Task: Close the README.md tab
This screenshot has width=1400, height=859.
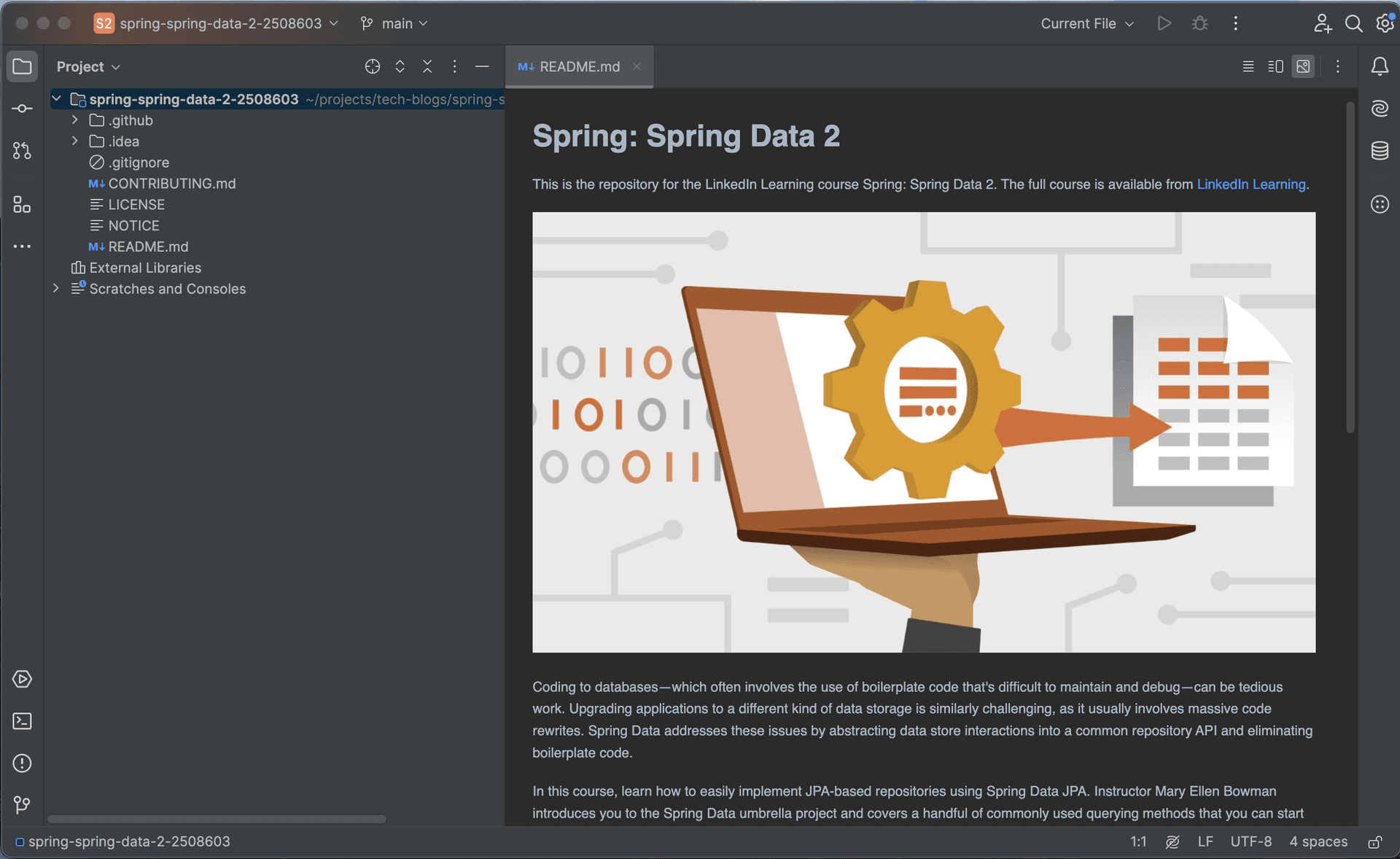Action: click(637, 66)
